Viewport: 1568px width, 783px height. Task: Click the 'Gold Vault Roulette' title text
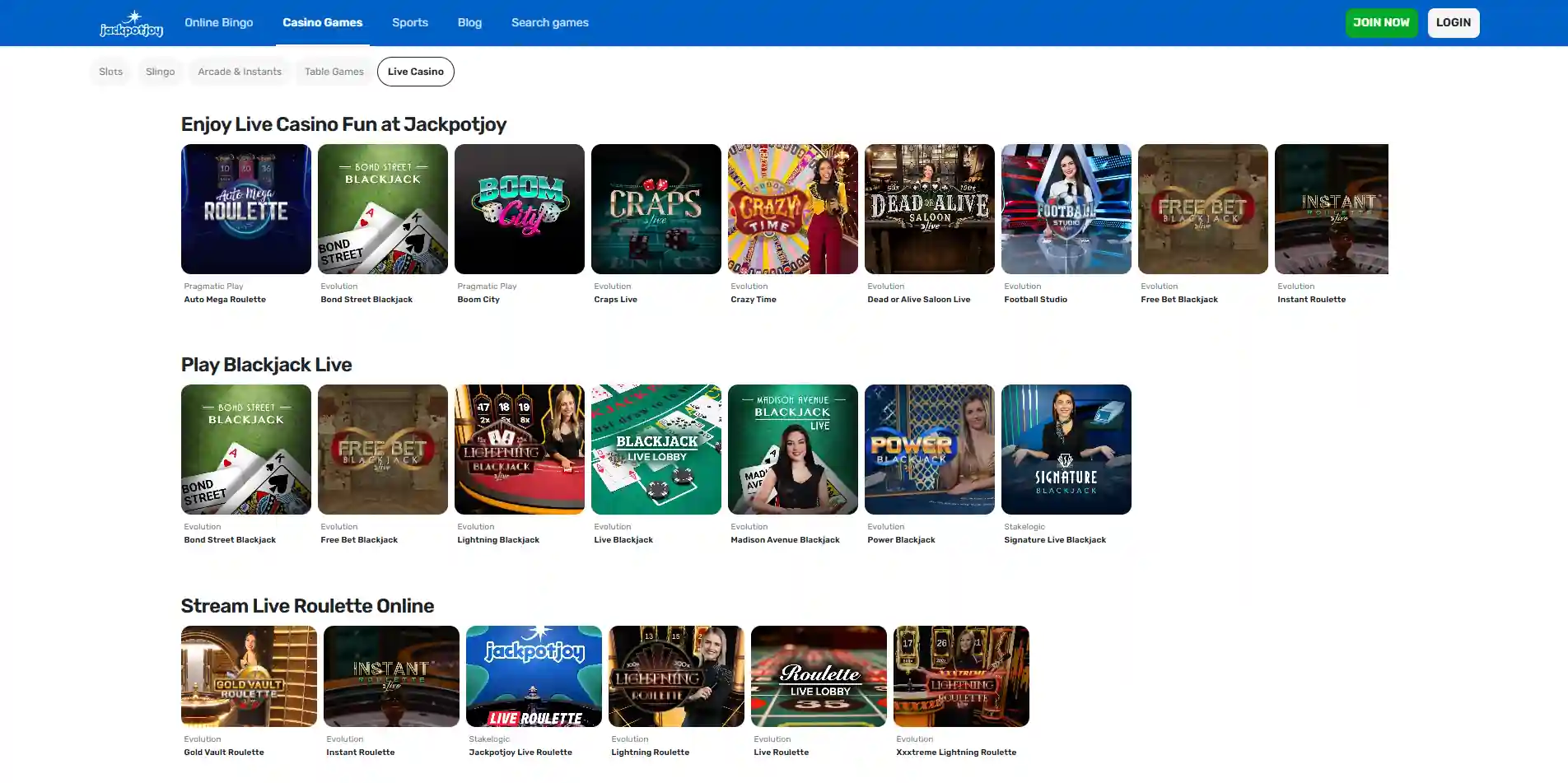click(x=224, y=753)
